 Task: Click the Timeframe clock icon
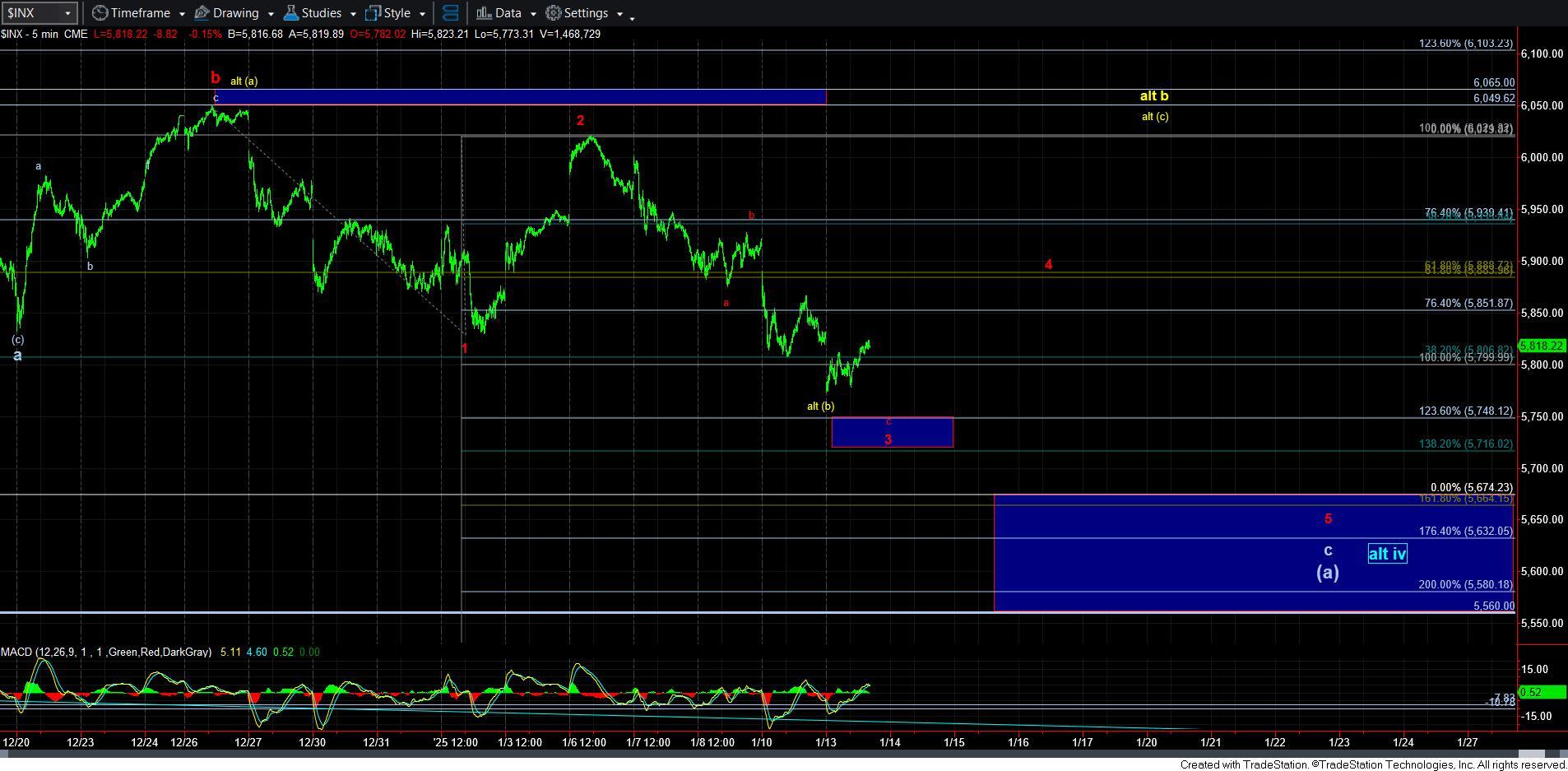(100, 13)
